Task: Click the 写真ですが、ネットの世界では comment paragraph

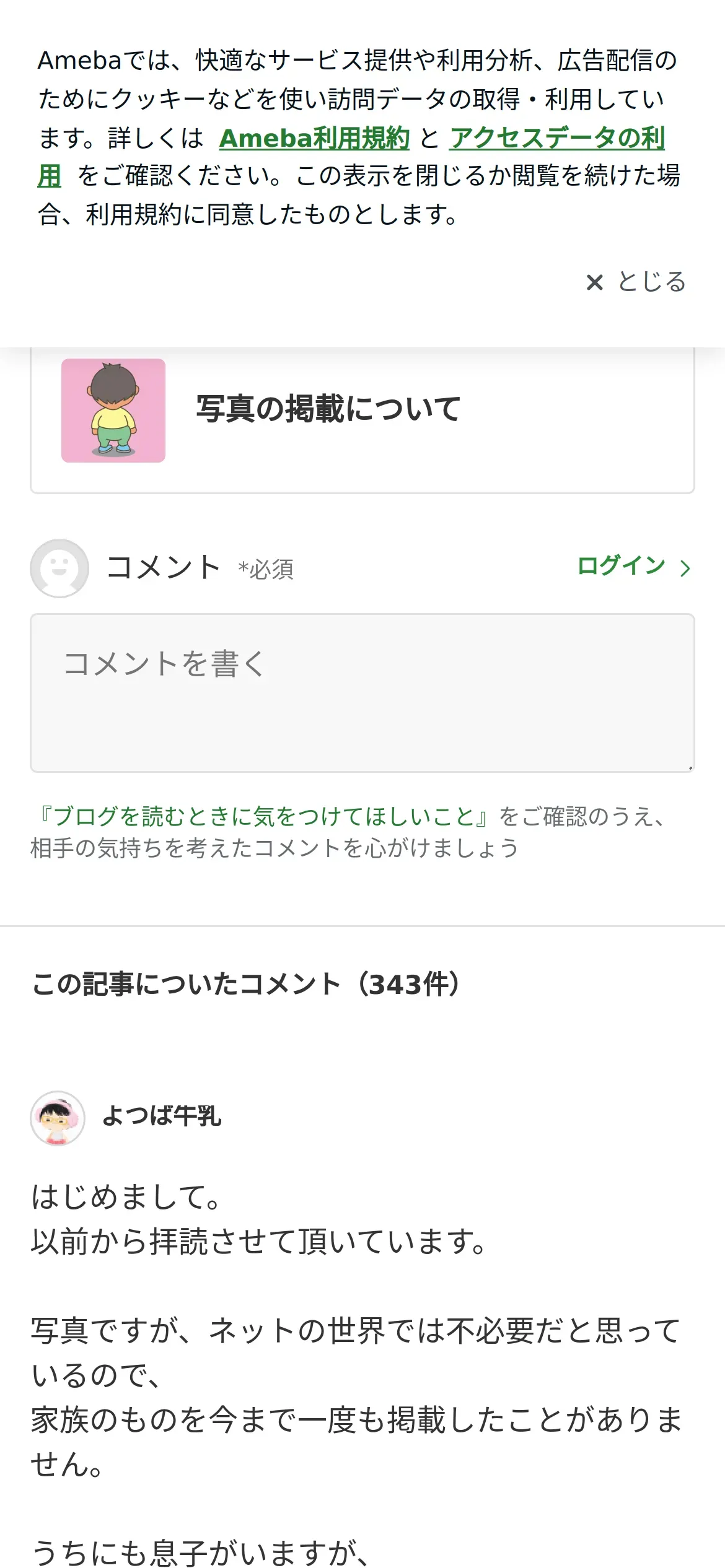Action: 356,1331
